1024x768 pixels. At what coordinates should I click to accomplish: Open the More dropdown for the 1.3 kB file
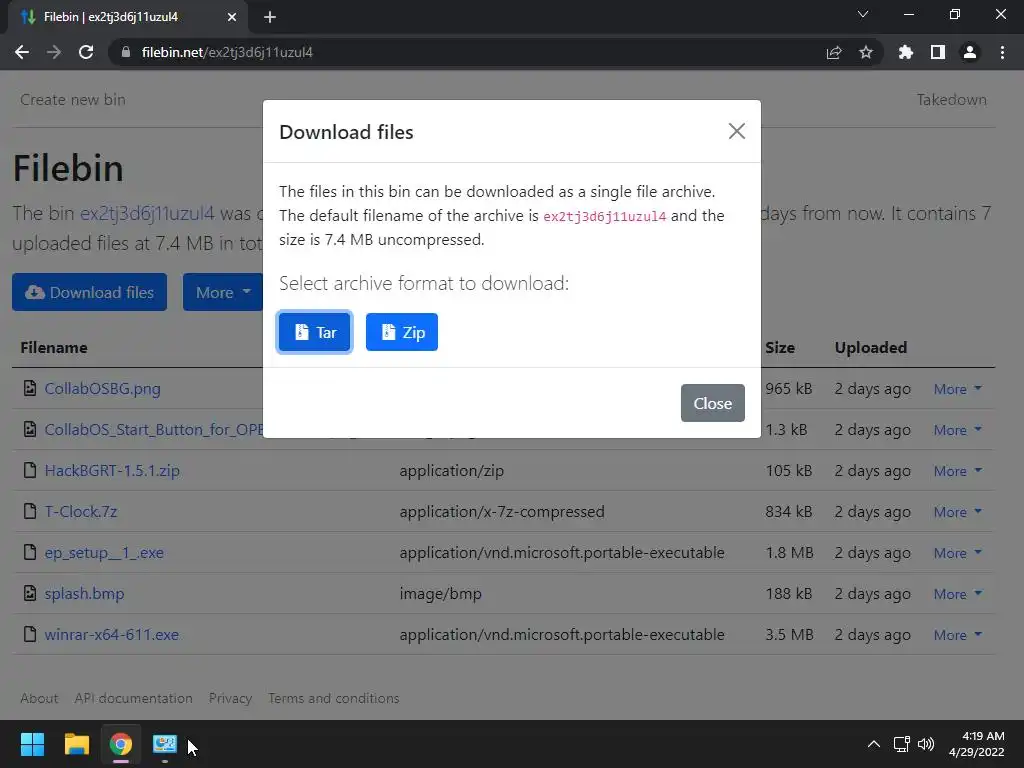957,430
